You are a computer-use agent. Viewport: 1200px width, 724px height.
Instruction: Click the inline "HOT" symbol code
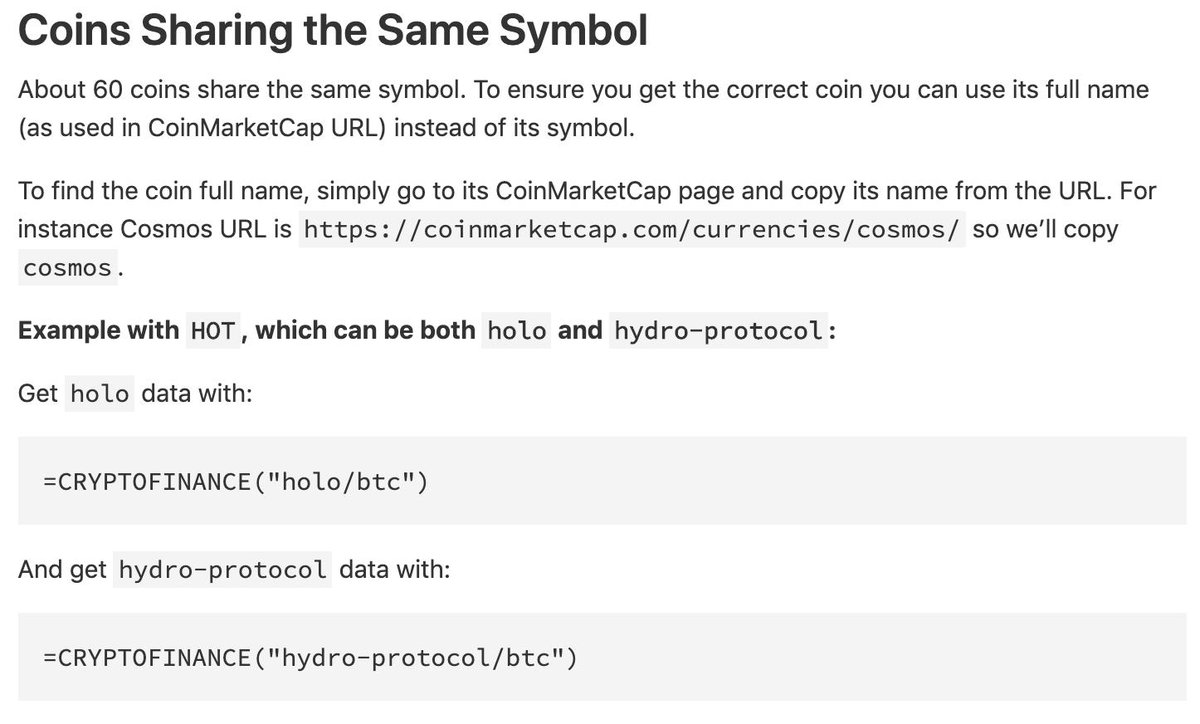(x=212, y=330)
